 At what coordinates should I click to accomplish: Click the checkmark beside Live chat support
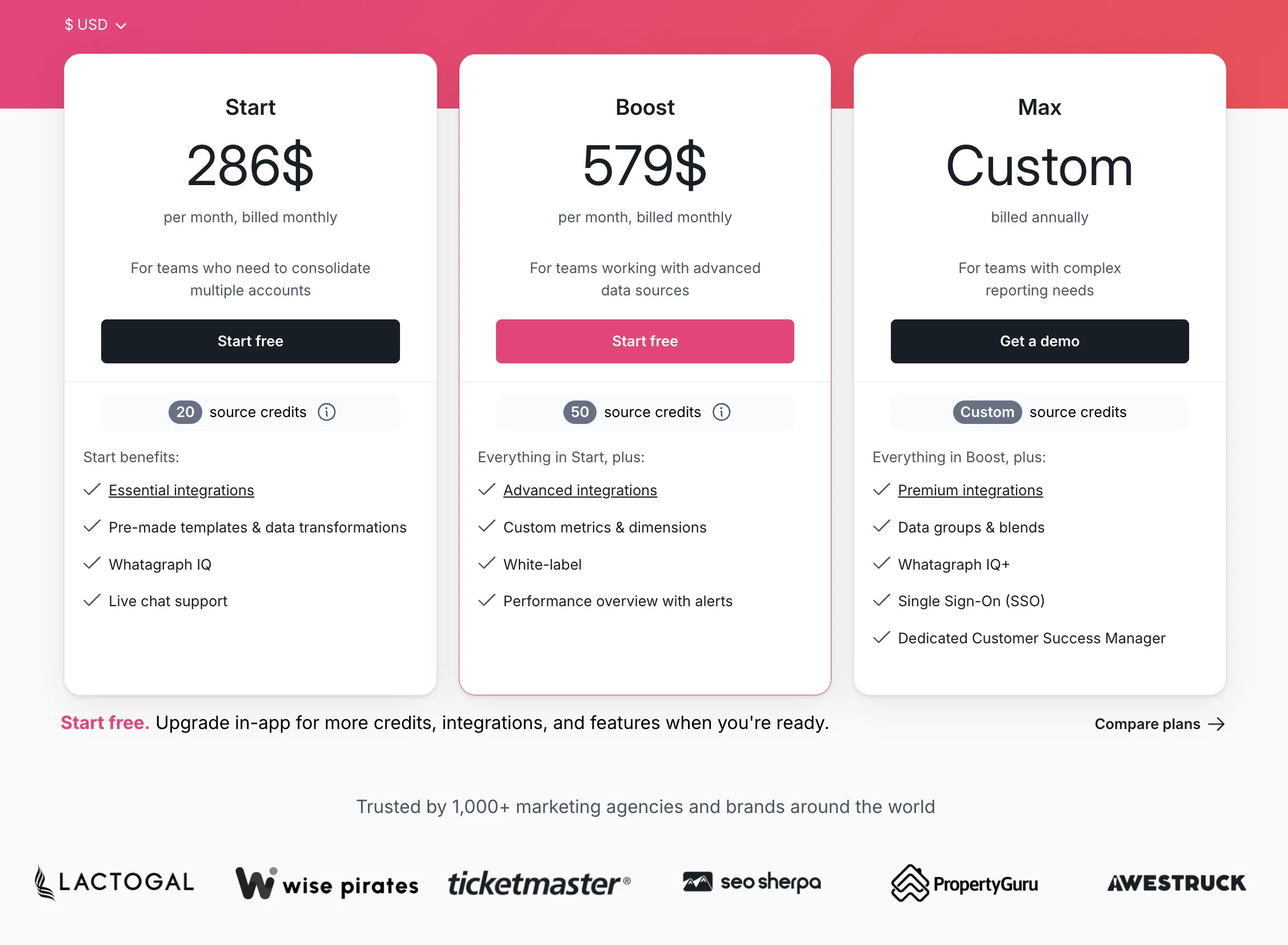pyautogui.click(x=92, y=600)
